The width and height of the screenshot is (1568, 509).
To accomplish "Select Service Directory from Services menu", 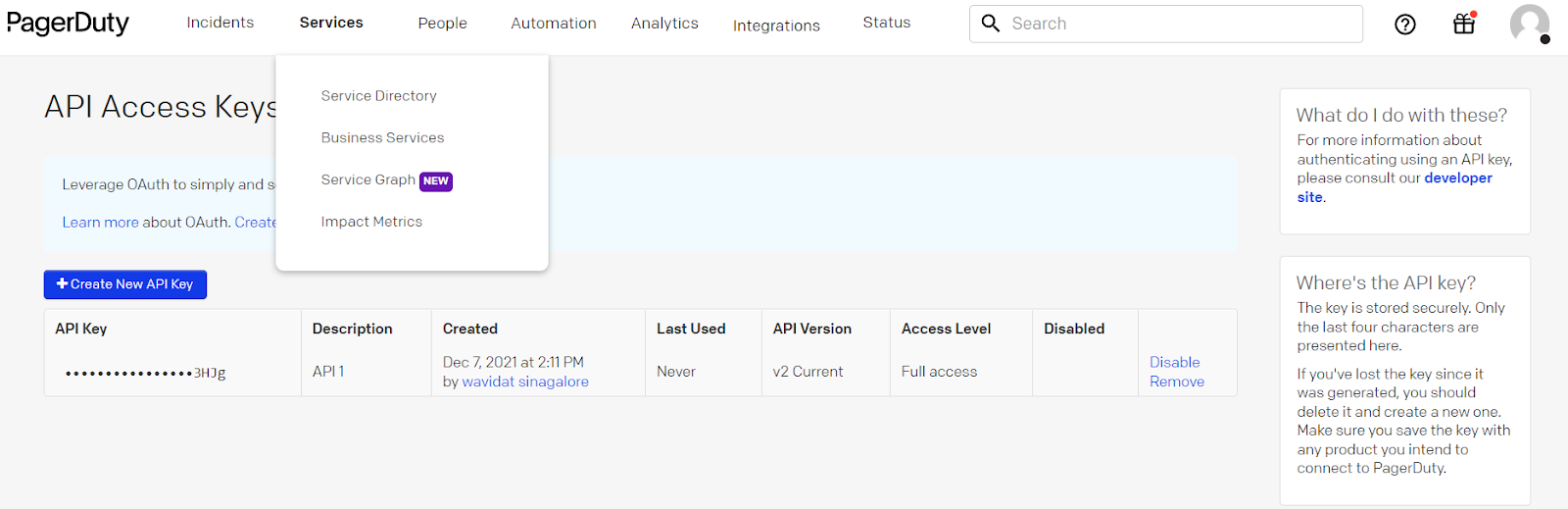I will coord(378,96).
